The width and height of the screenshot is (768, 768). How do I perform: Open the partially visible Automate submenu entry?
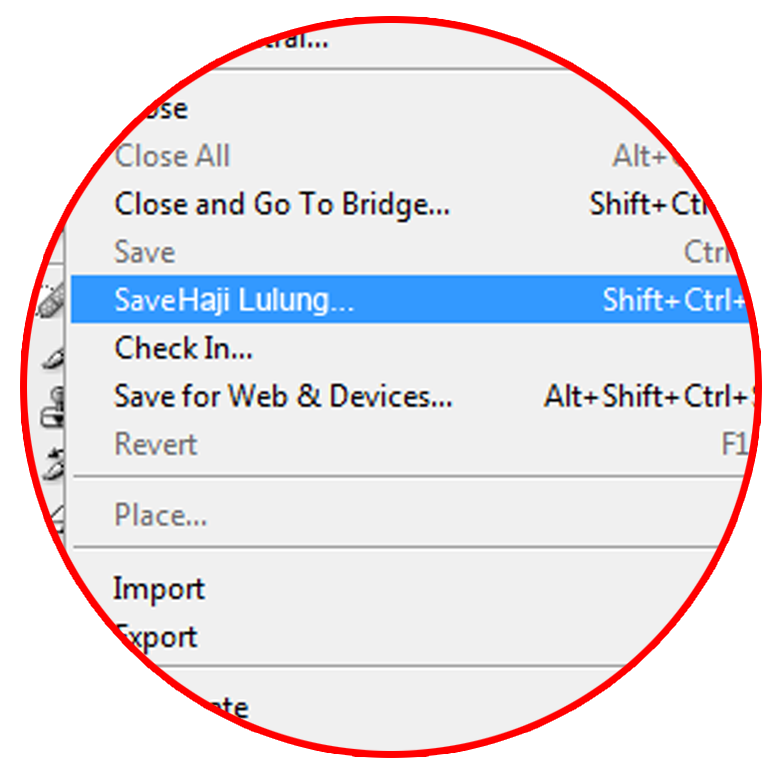click(x=226, y=707)
